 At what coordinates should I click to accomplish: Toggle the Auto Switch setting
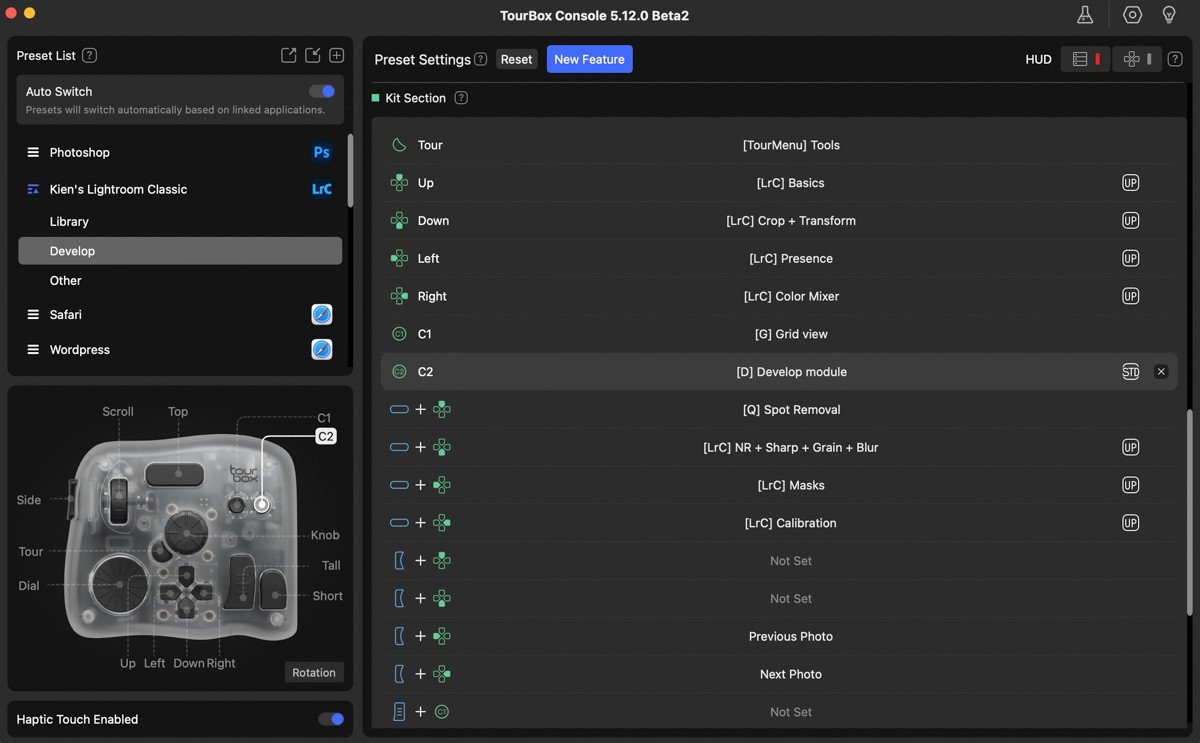322,91
